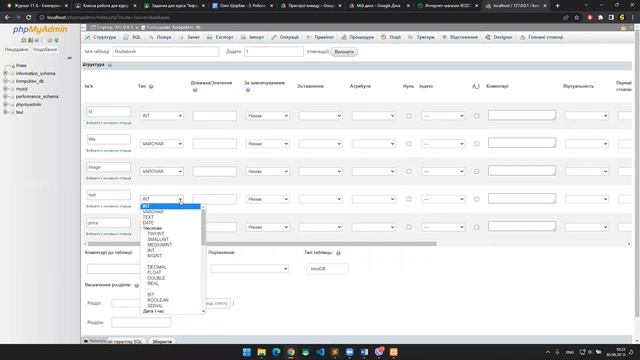
Task: Click help icon under Довжина/Значення header
Action: tap(195, 90)
